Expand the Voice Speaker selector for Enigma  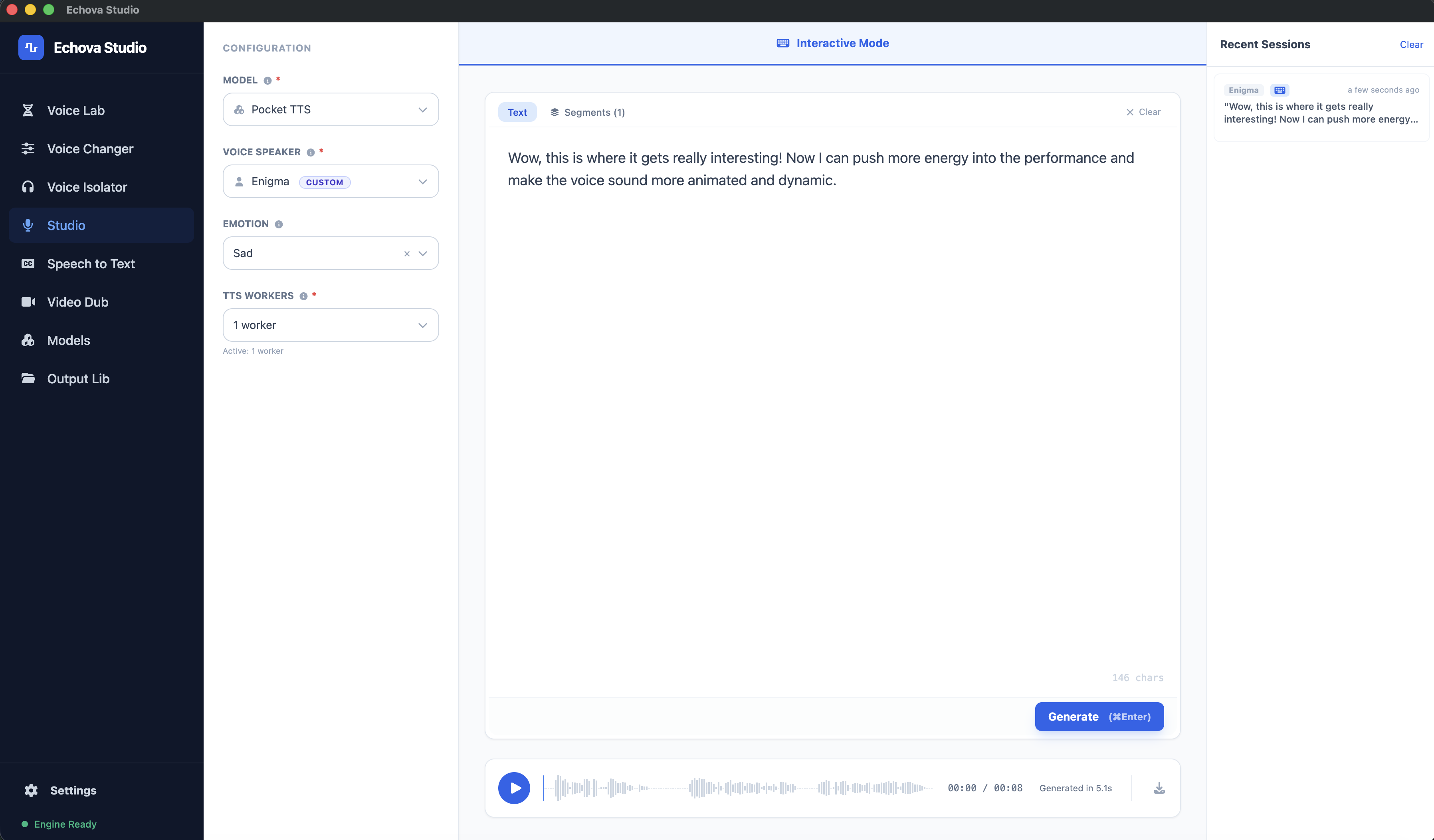tap(330, 181)
